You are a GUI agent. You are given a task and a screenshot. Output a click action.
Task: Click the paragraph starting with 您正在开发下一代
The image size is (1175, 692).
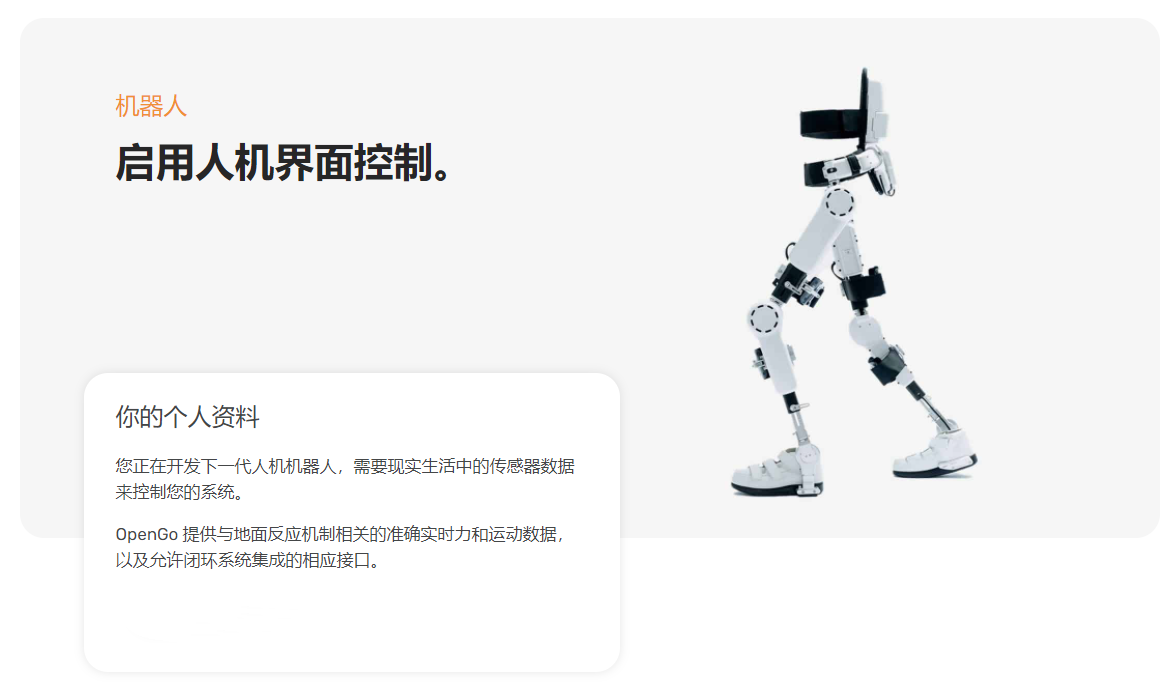pyautogui.click(x=345, y=479)
